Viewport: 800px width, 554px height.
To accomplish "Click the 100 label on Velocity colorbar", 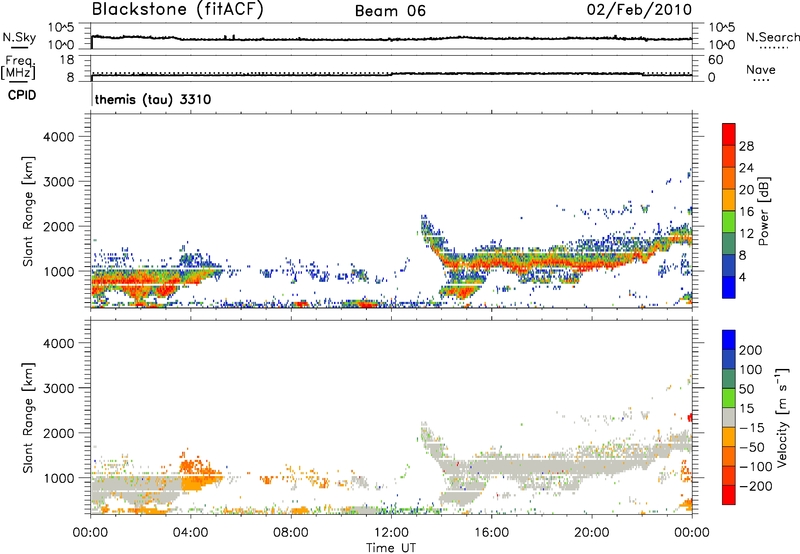I will (x=751, y=370).
